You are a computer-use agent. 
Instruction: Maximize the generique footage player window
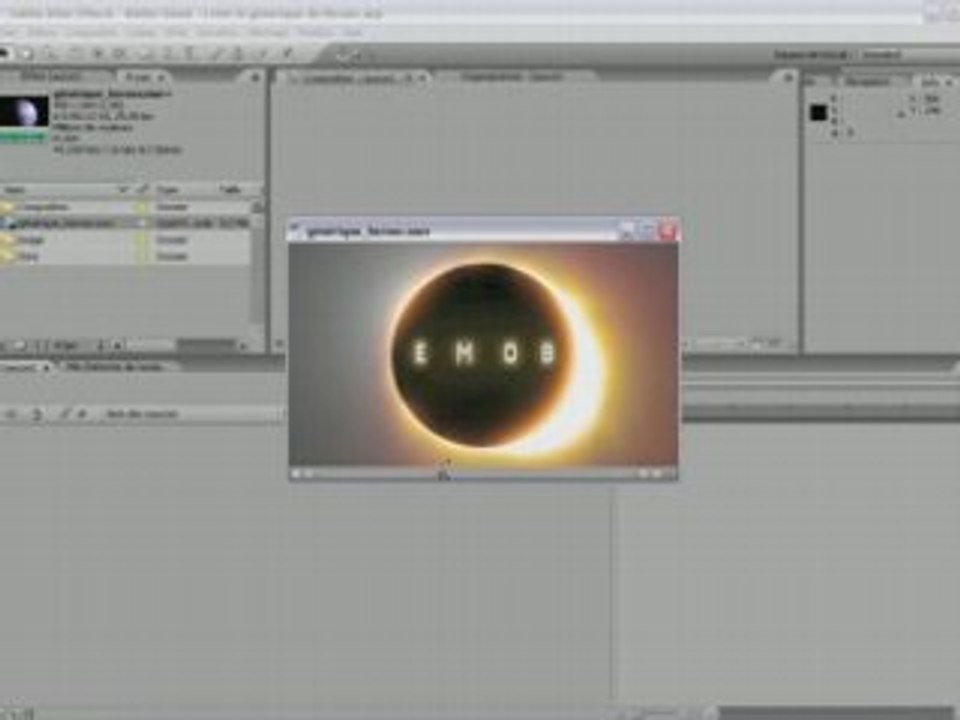coord(647,231)
